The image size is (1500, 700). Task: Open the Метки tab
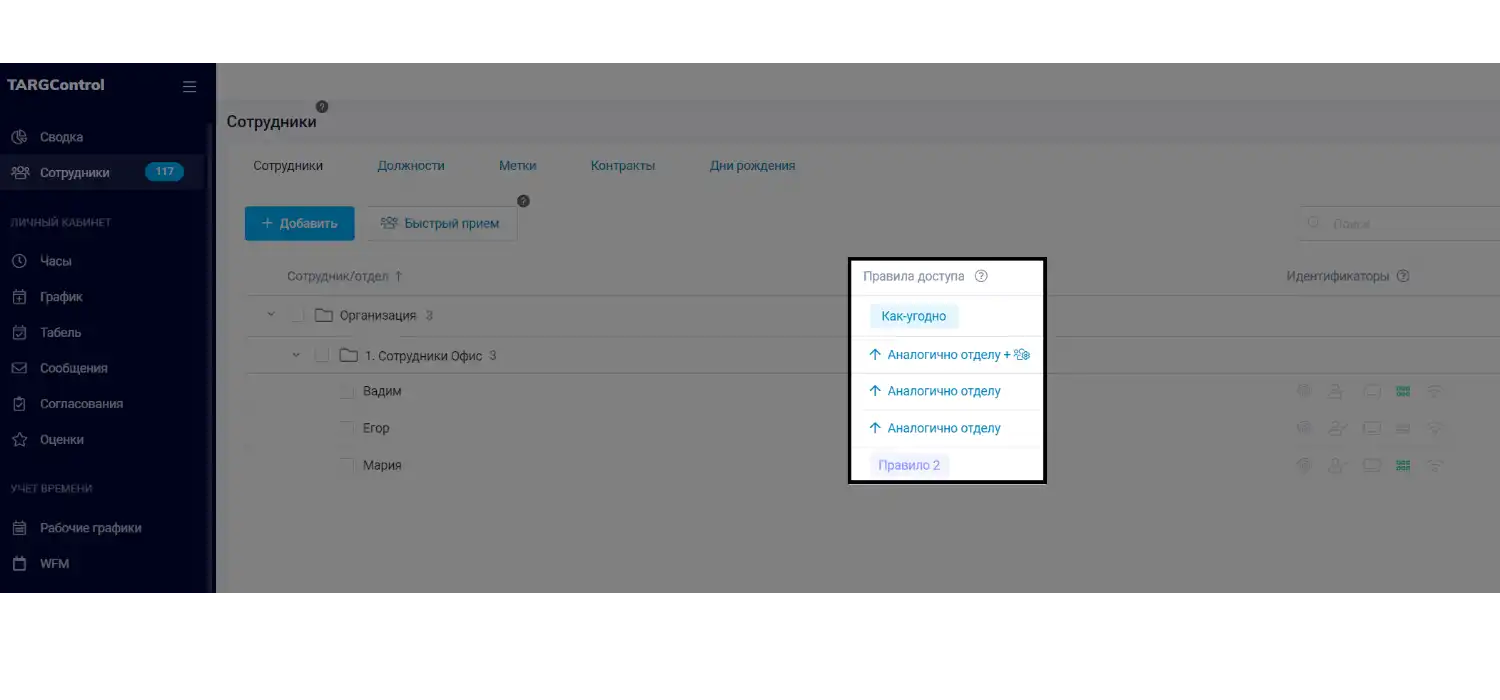coord(518,166)
